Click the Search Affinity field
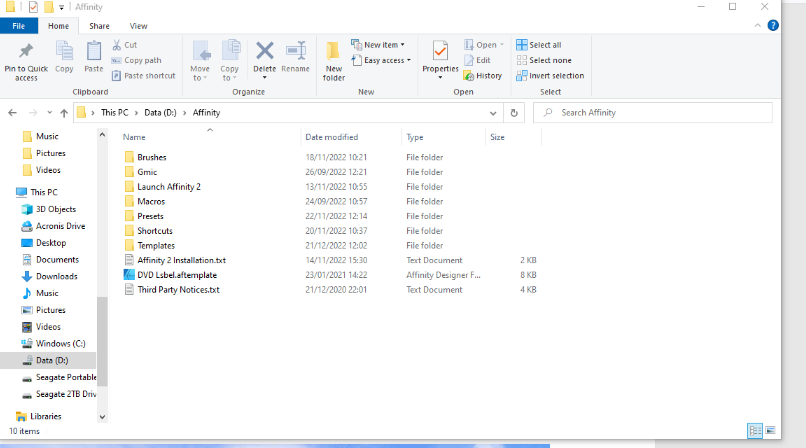806x448 pixels. point(653,113)
